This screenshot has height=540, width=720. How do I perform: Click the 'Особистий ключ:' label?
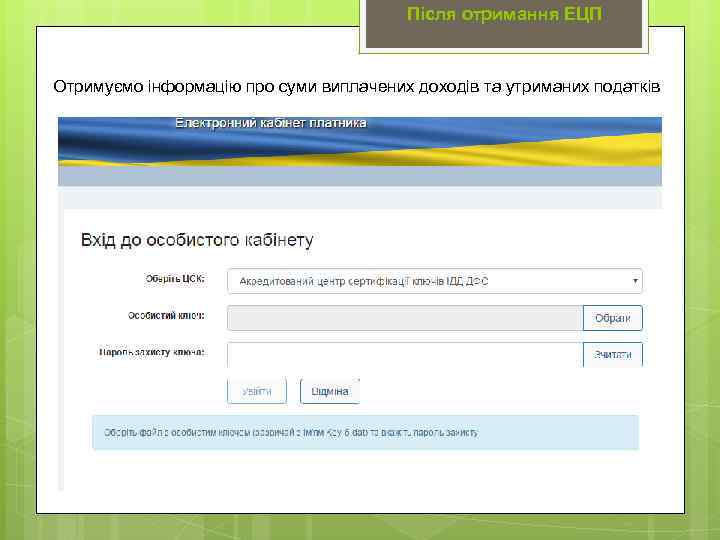click(x=166, y=315)
